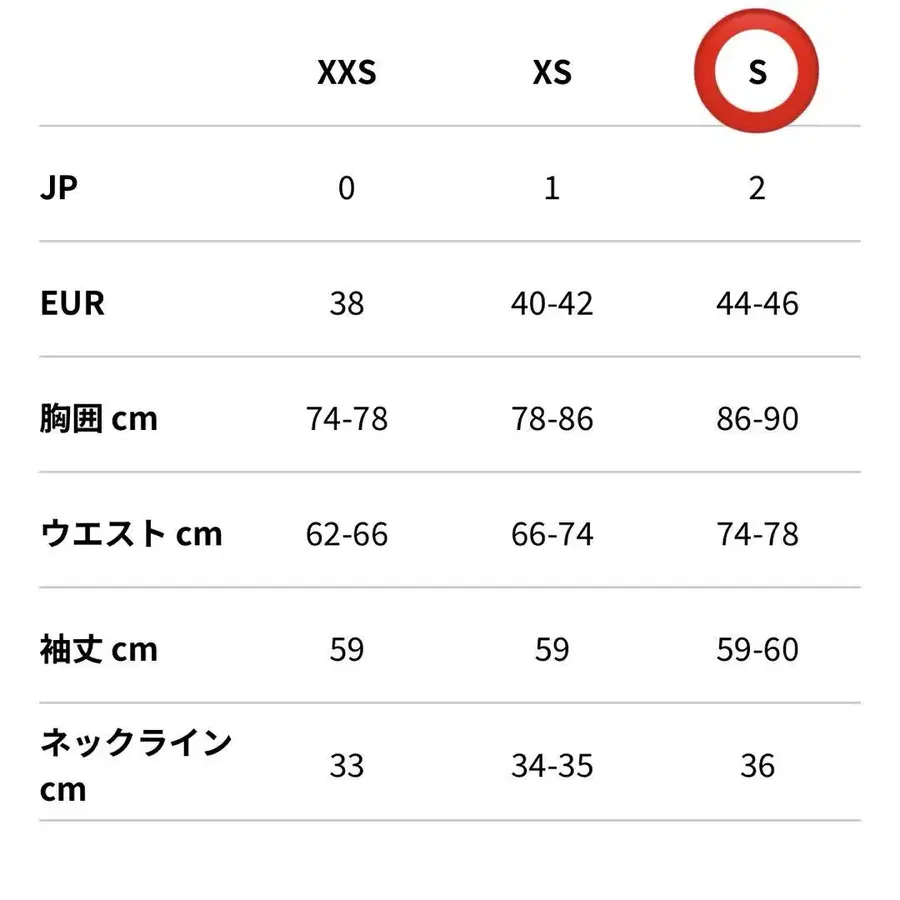900x900 pixels.
Task: Click JP size 0 under XXS
Action: [x=346, y=187]
